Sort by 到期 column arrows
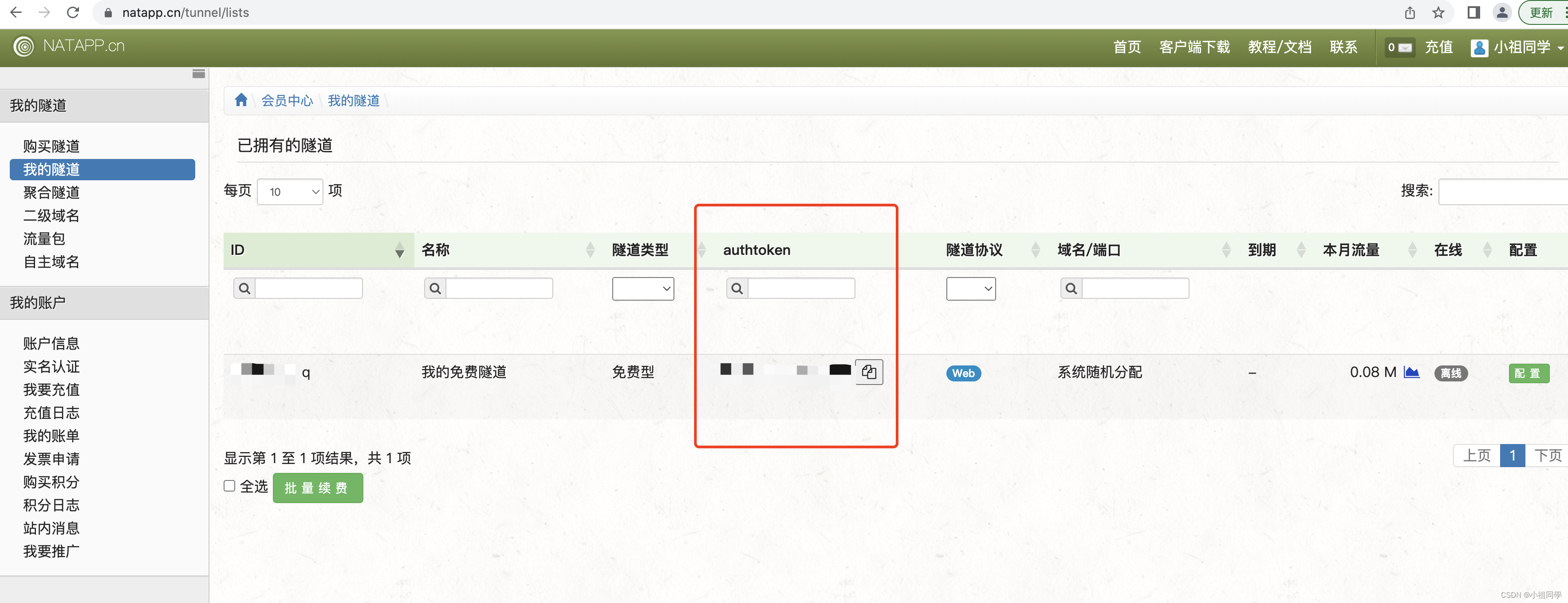 1301,250
